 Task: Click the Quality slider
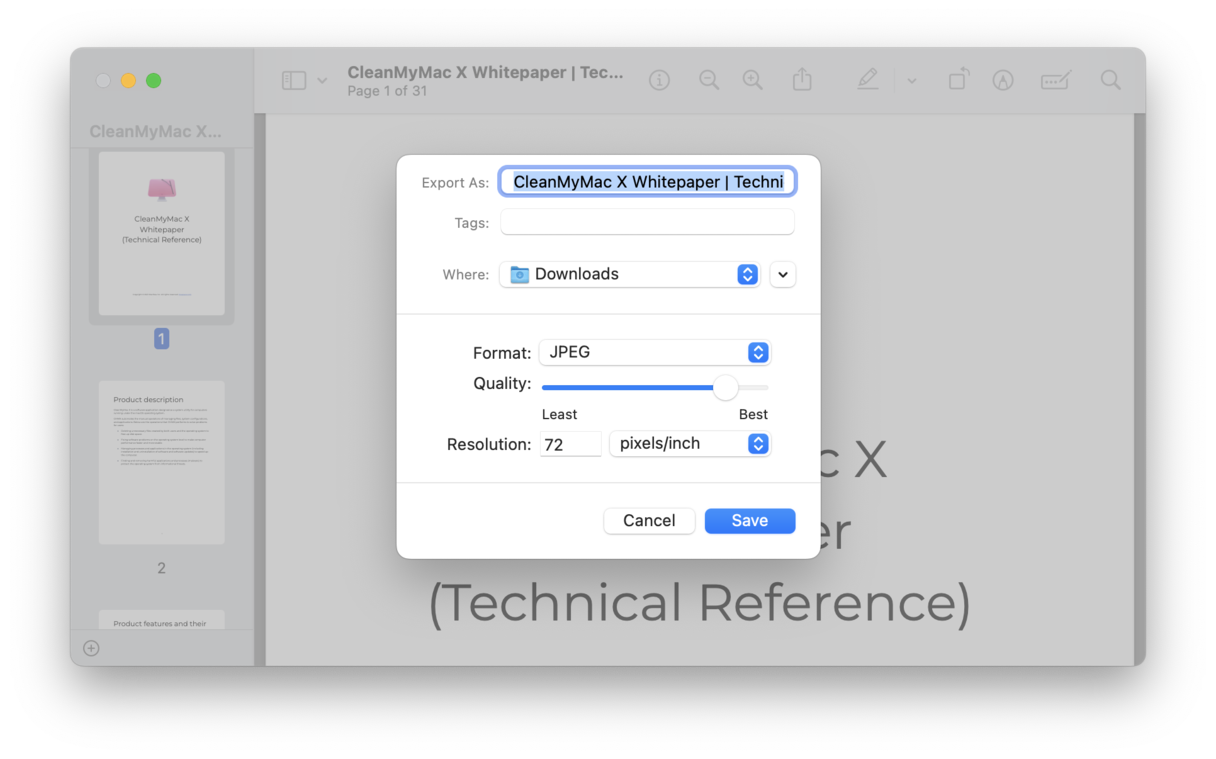(655, 387)
